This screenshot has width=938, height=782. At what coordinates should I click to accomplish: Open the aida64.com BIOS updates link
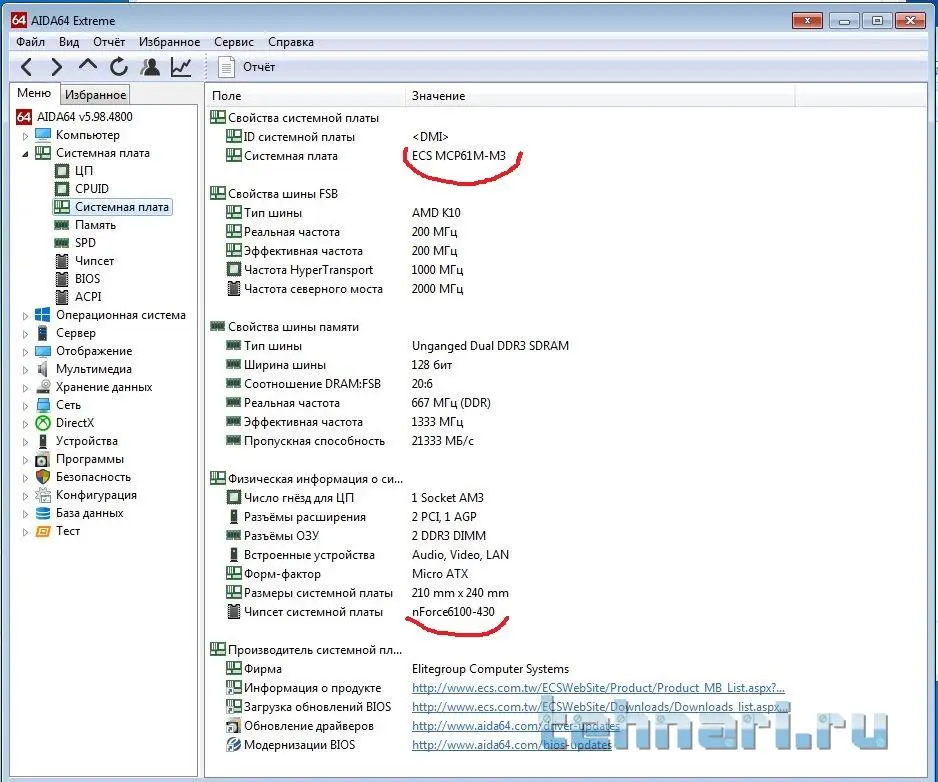[x=511, y=745]
